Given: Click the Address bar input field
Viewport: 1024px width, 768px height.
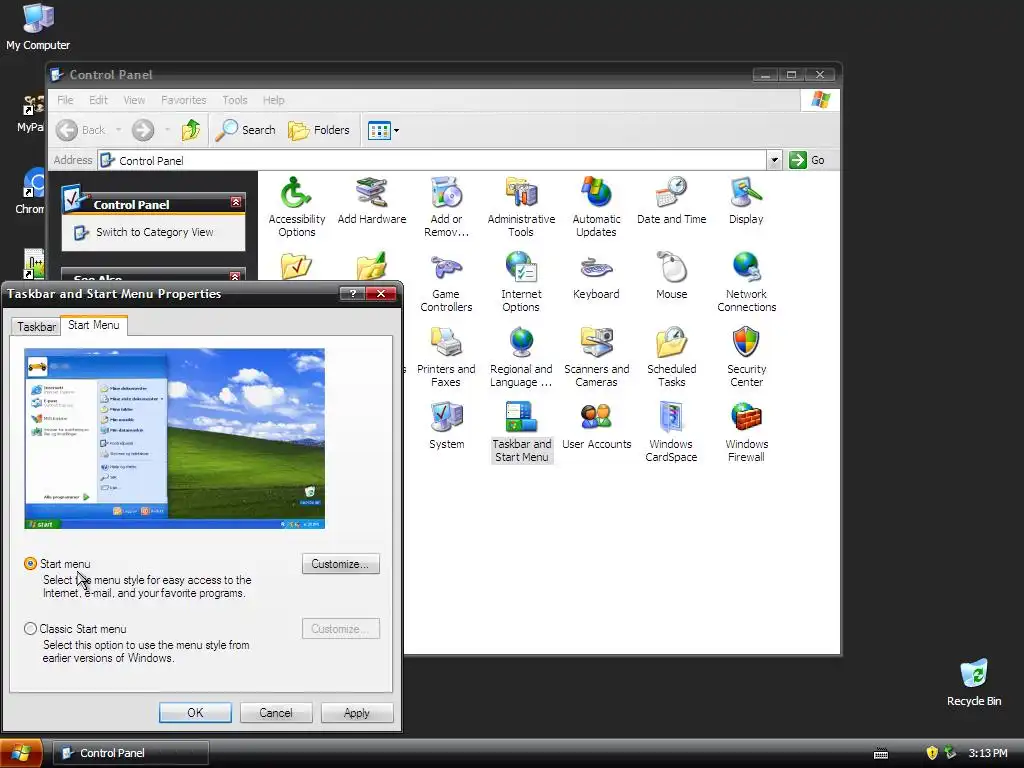Looking at the screenshot, I should tap(432, 160).
